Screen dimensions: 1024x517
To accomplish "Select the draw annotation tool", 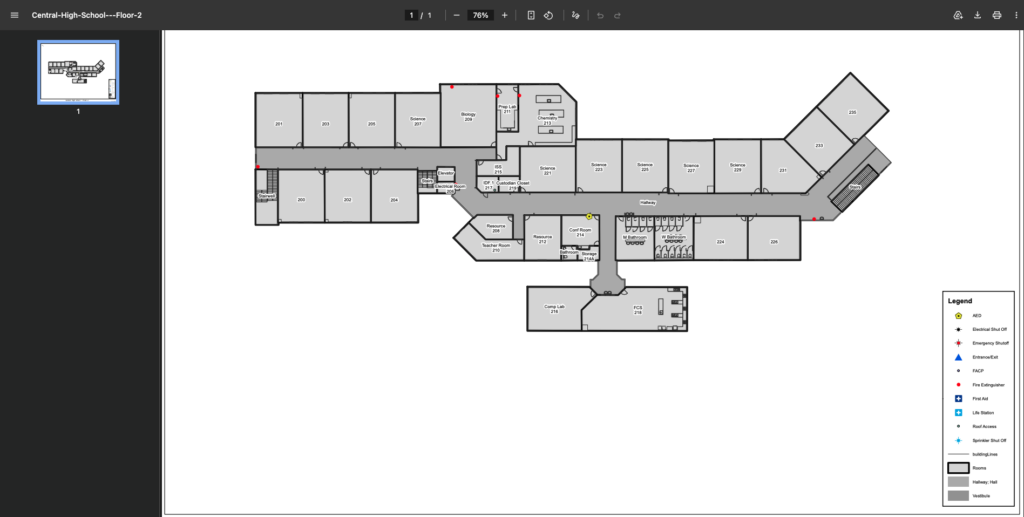I will click(575, 15).
